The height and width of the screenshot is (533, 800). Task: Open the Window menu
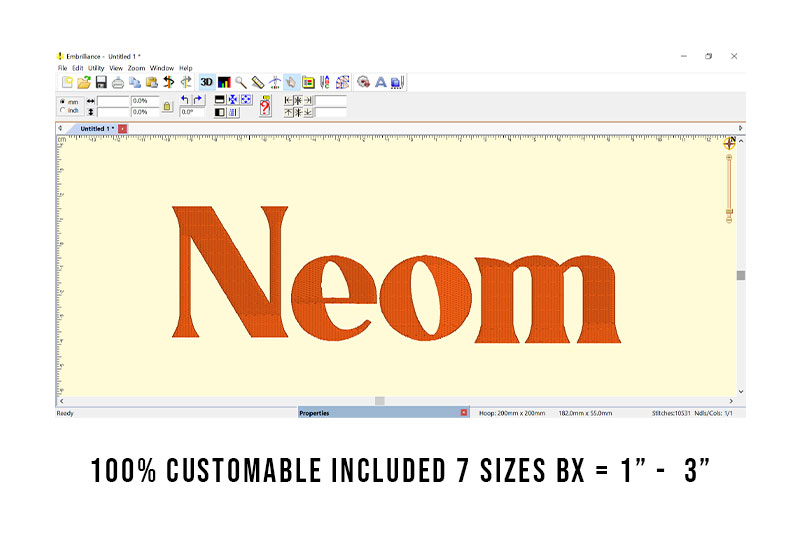(162, 68)
